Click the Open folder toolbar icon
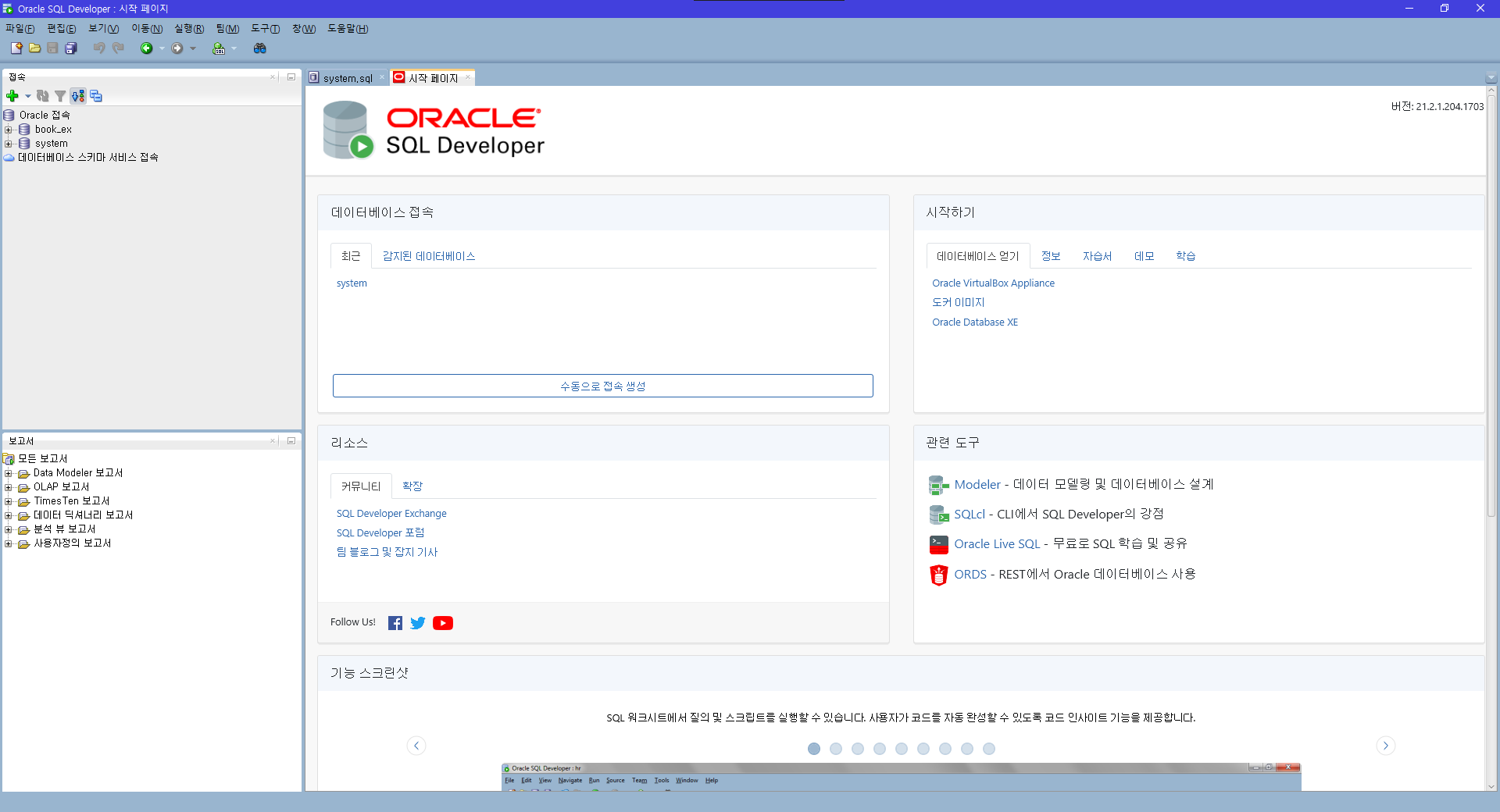 [x=34, y=48]
